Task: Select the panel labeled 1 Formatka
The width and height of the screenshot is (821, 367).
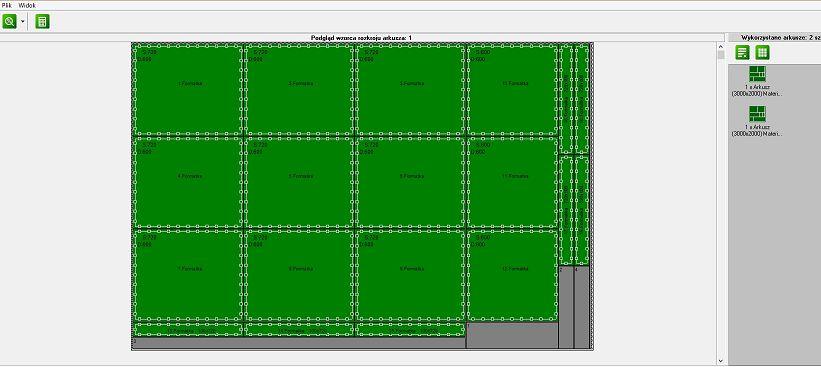Action: pos(187,90)
